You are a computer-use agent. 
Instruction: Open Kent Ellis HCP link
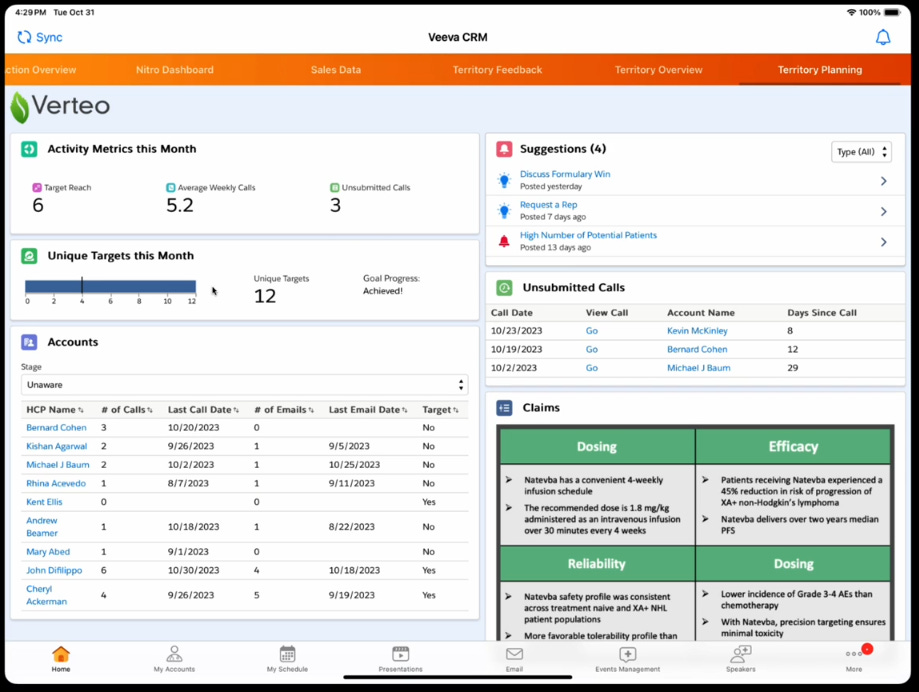[x=44, y=502]
